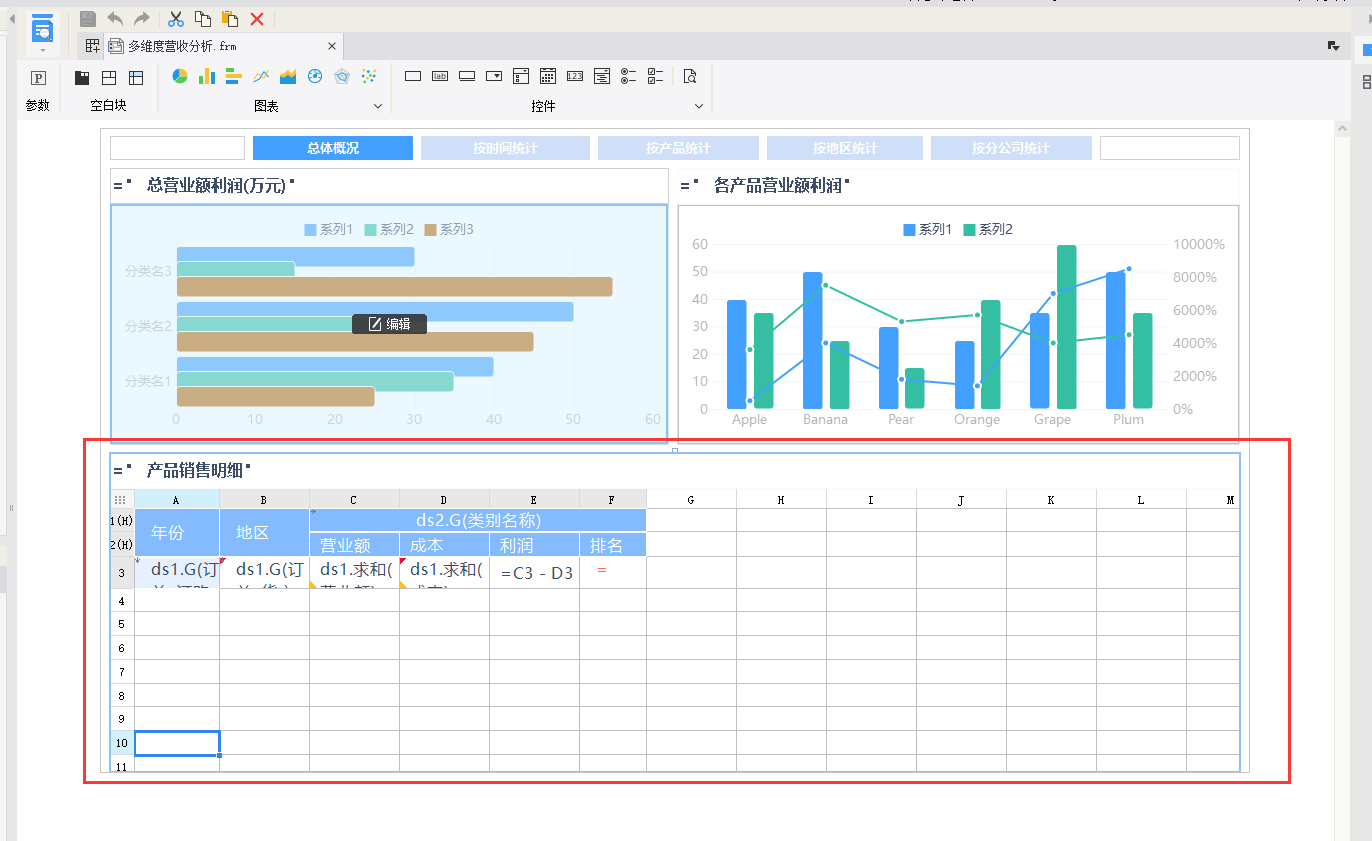Select row header 3 in the report grid

point(122,573)
